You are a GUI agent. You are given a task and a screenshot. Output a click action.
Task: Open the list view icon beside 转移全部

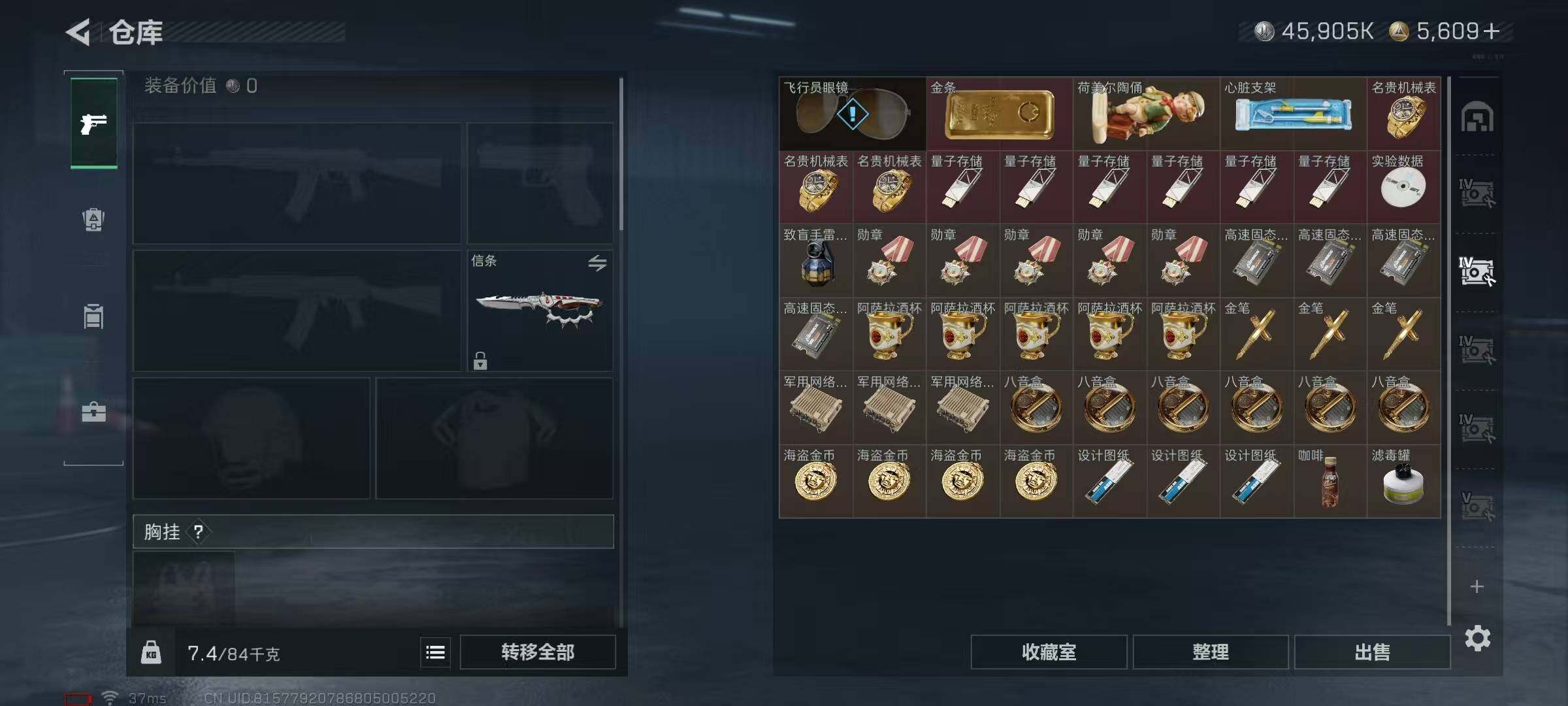[435, 652]
